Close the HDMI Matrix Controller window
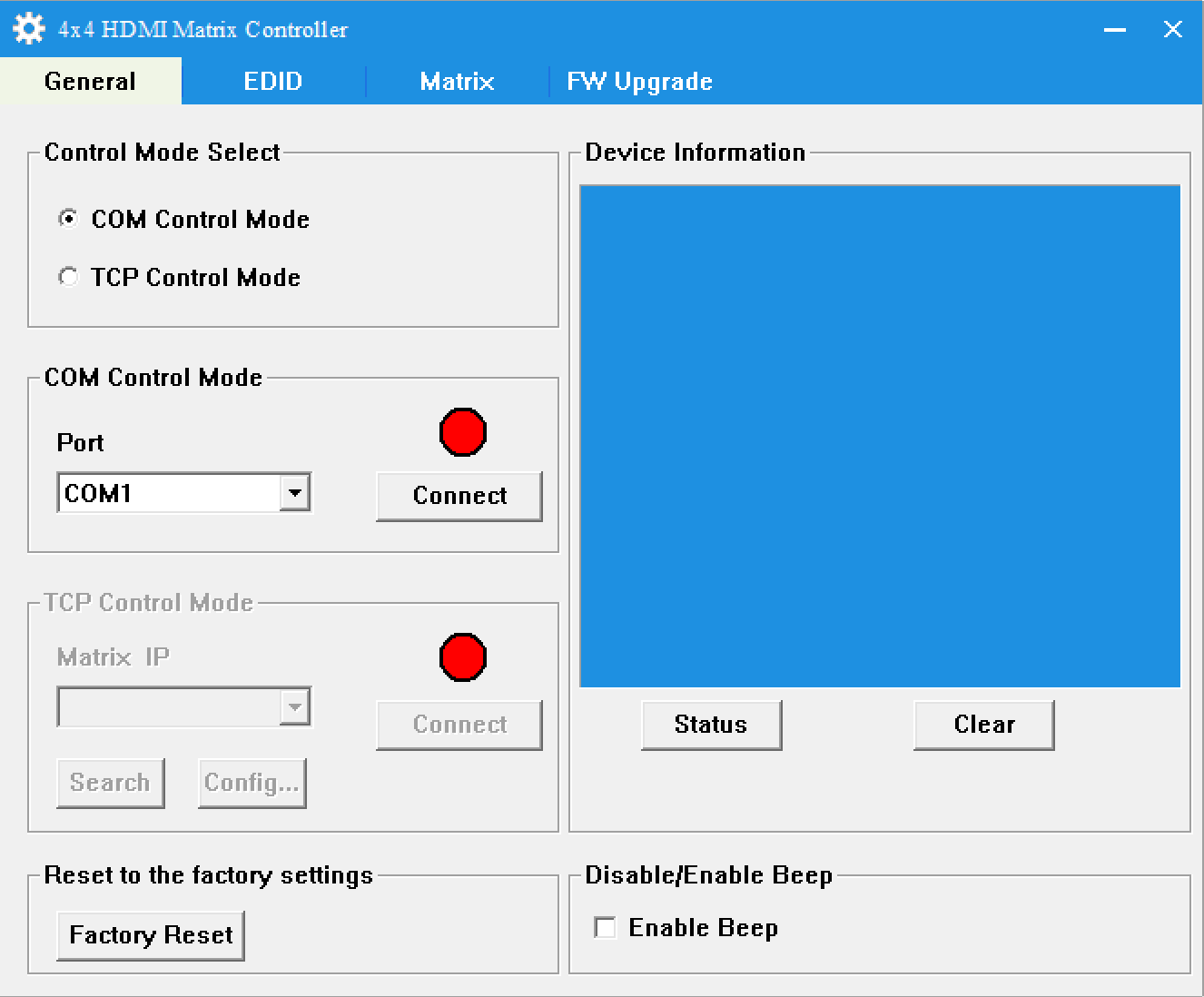 click(1173, 30)
